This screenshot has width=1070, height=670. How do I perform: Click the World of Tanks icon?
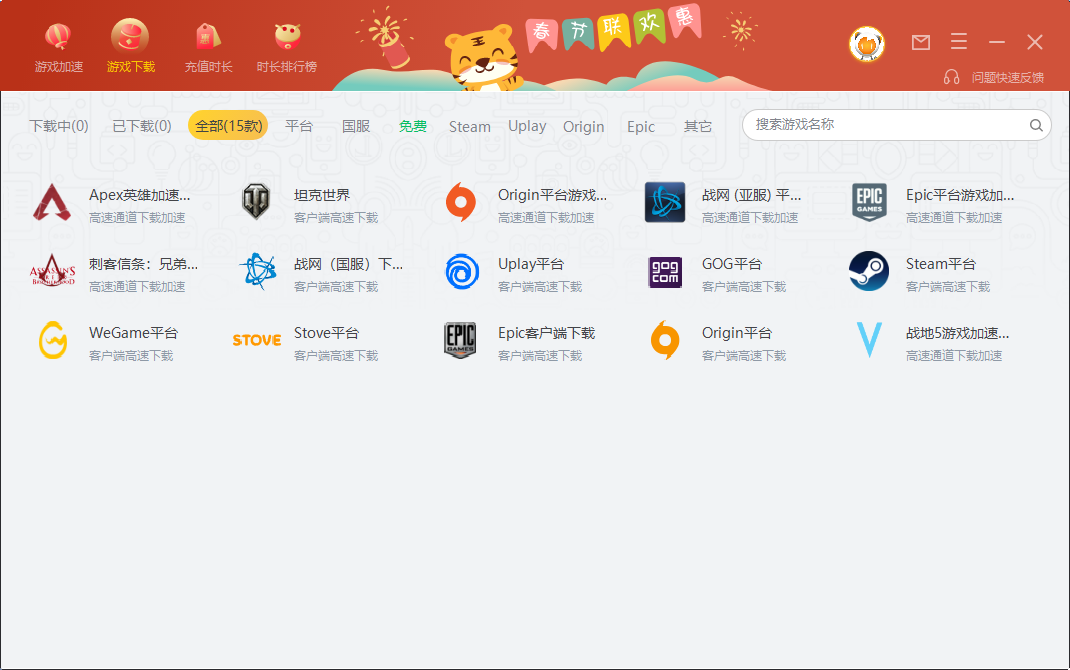[x=256, y=202]
